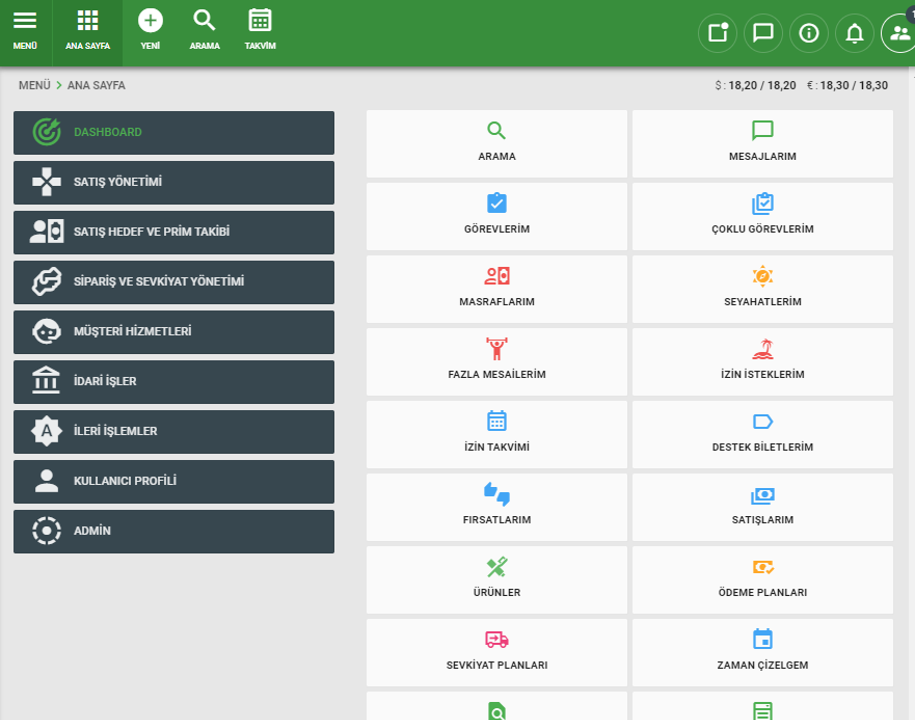The height and width of the screenshot is (720, 915).
Task: Click the ZAMAN ÇİZELGEM calendar icon
Action: pos(762,638)
